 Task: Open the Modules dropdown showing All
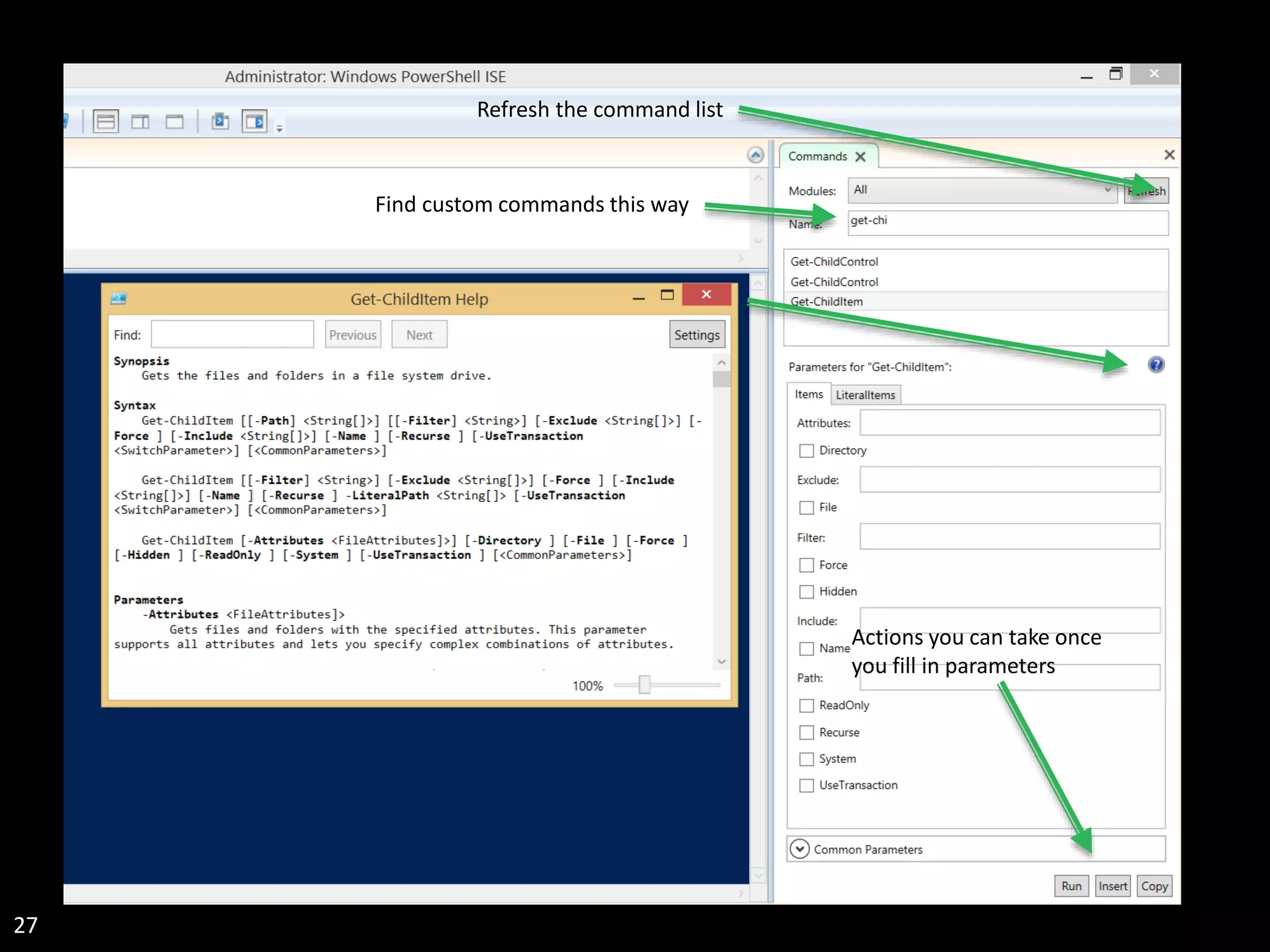click(984, 190)
